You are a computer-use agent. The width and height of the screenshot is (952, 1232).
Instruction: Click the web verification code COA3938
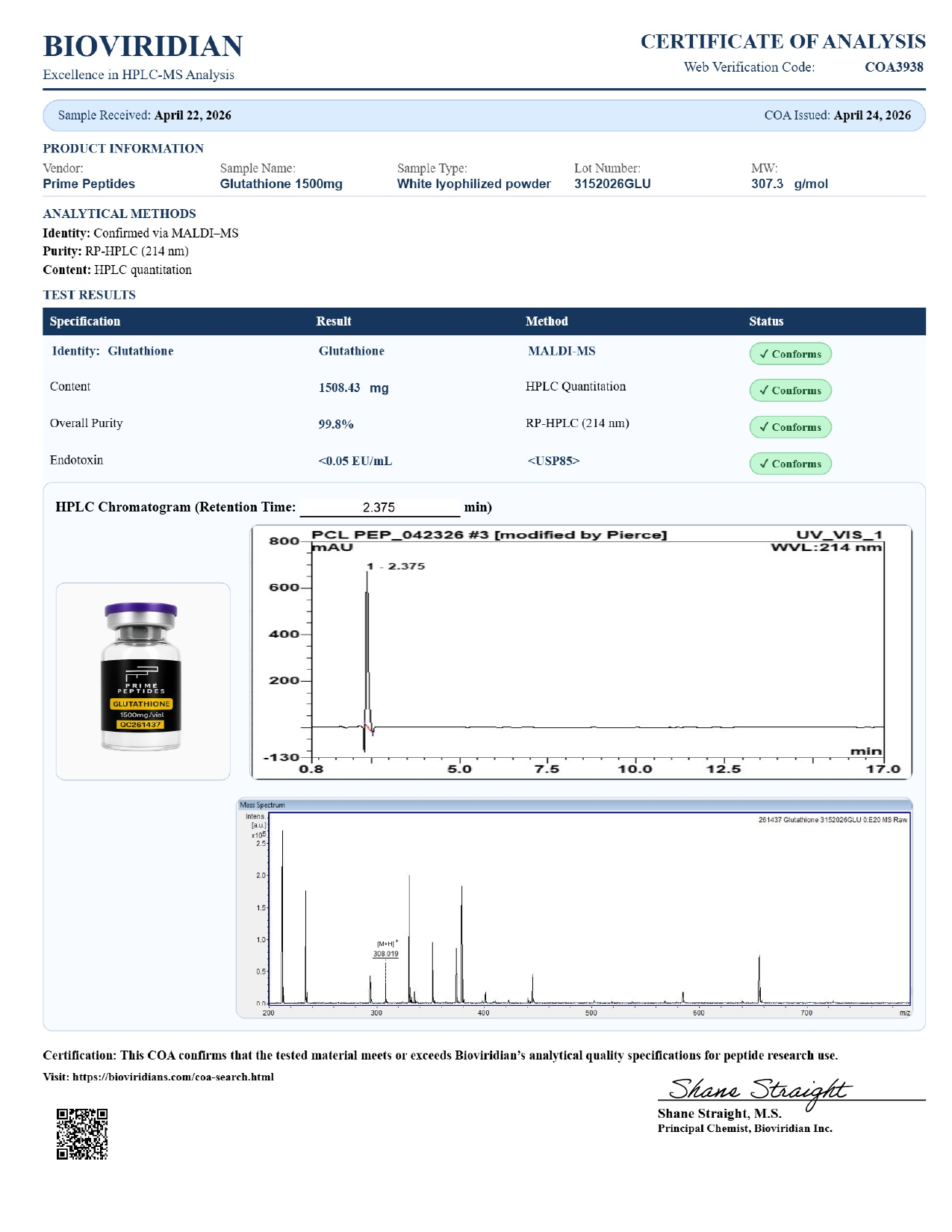tap(894, 67)
